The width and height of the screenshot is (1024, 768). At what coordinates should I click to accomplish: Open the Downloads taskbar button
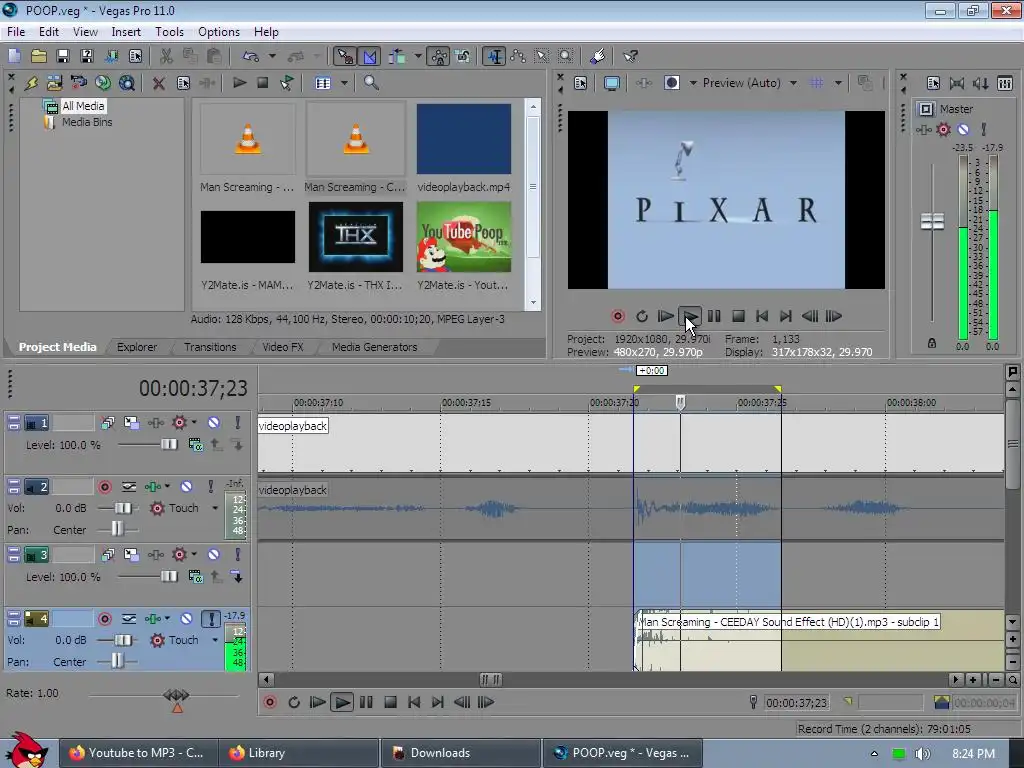(x=461, y=753)
